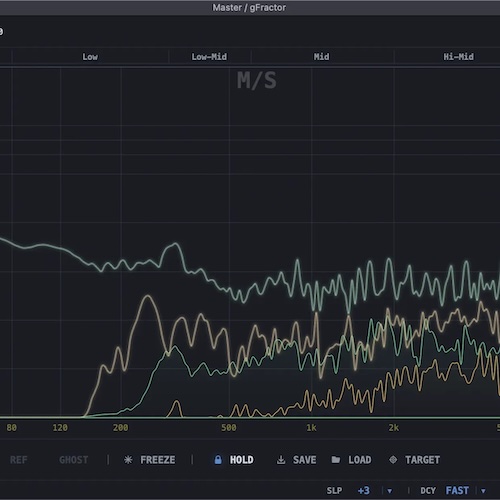This screenshot has width=500, height=500.
Task: Click the 2k frequency axis label
Action: [x=394, y=428]
